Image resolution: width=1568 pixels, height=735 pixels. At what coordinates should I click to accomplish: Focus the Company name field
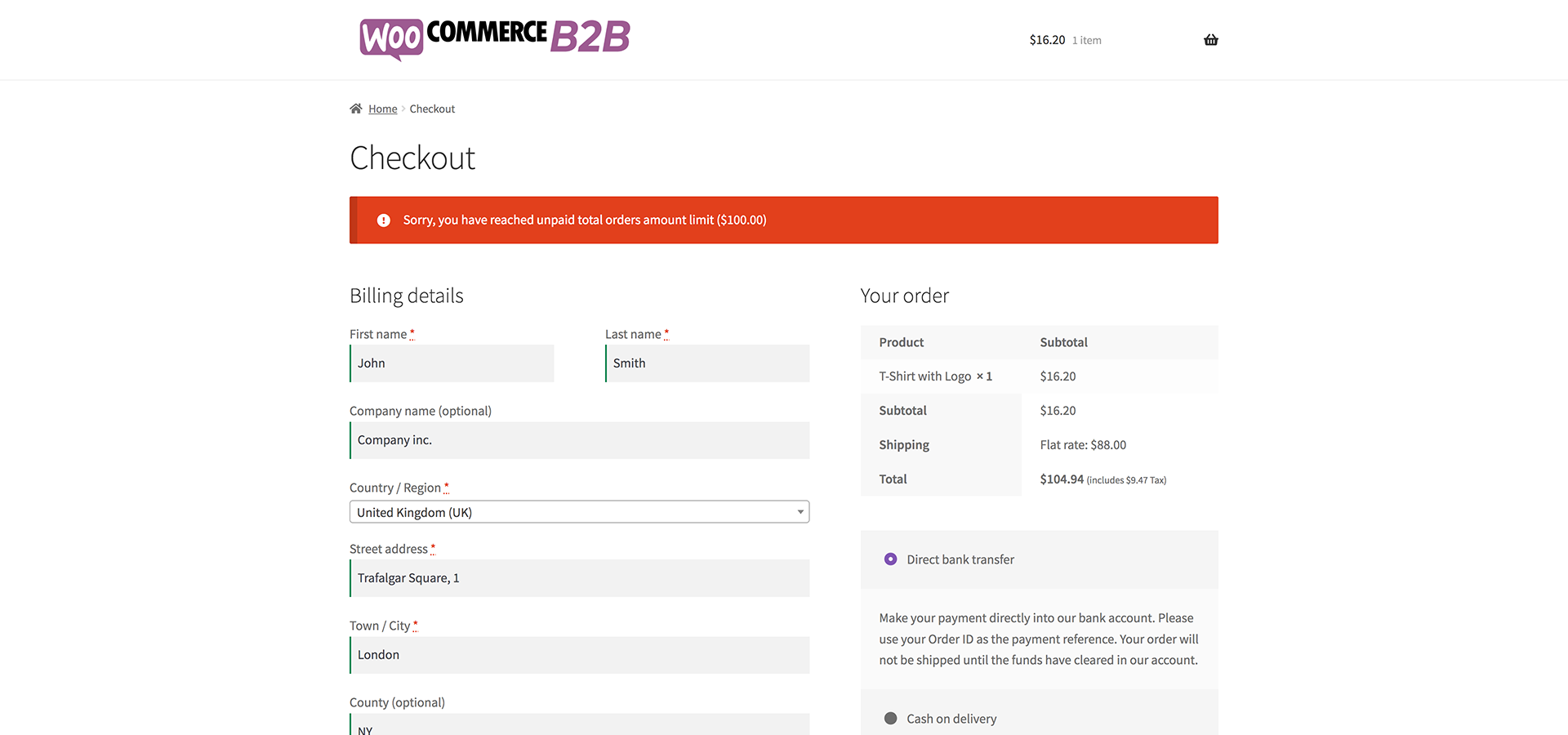(580, 440)
